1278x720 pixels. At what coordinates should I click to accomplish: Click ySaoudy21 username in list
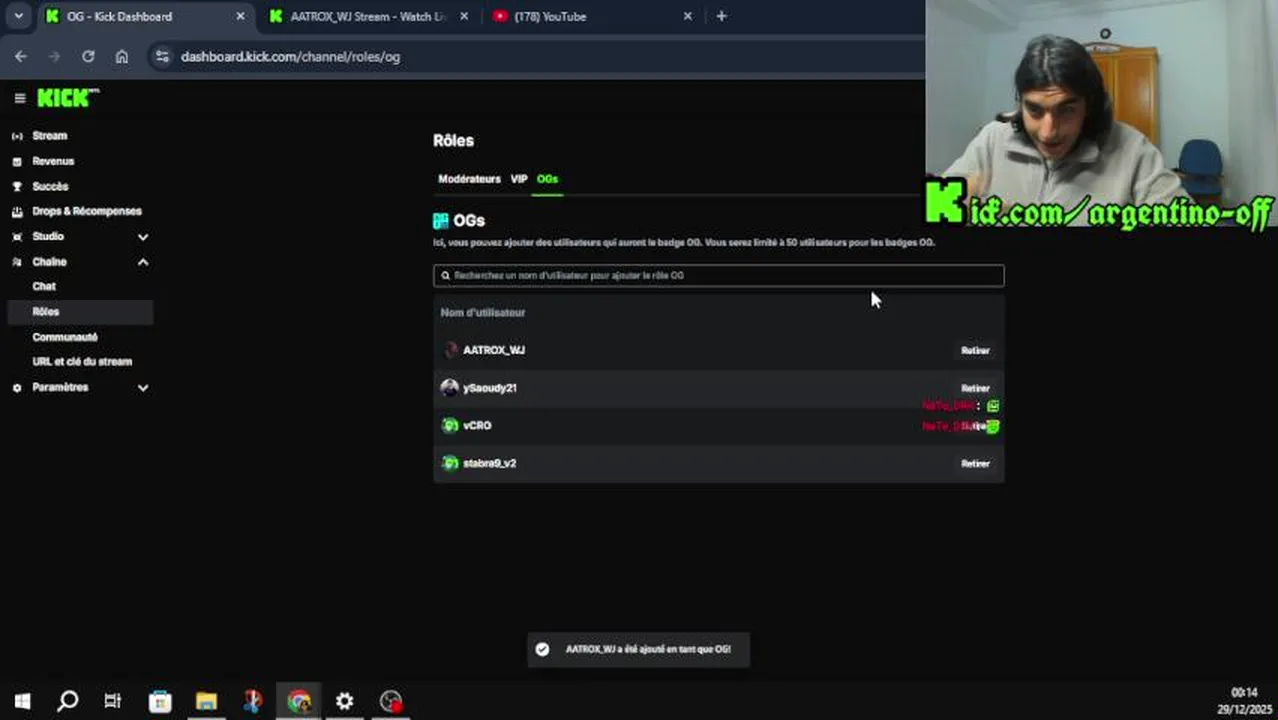pyautogui.click(x=490, y=388)
